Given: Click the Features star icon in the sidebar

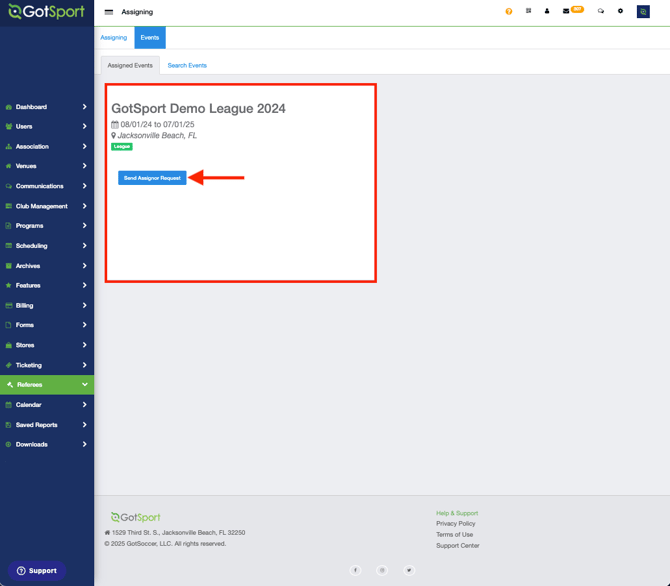Looking at the screenshot, I should click(9, 285).
